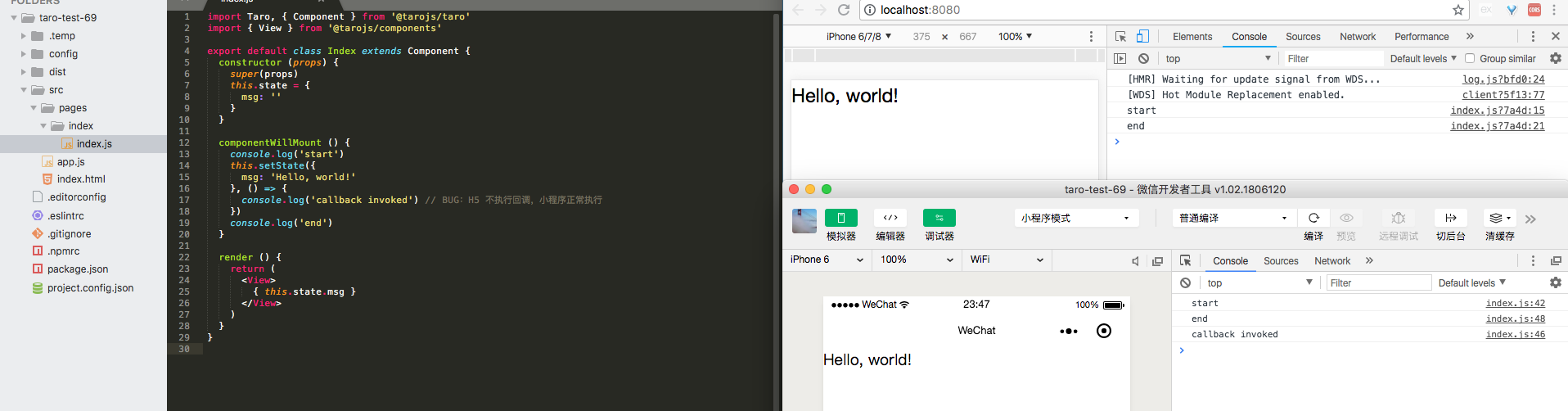
Task: Open 远程调试 remote debugging
Action: (x=1399, y=218)
